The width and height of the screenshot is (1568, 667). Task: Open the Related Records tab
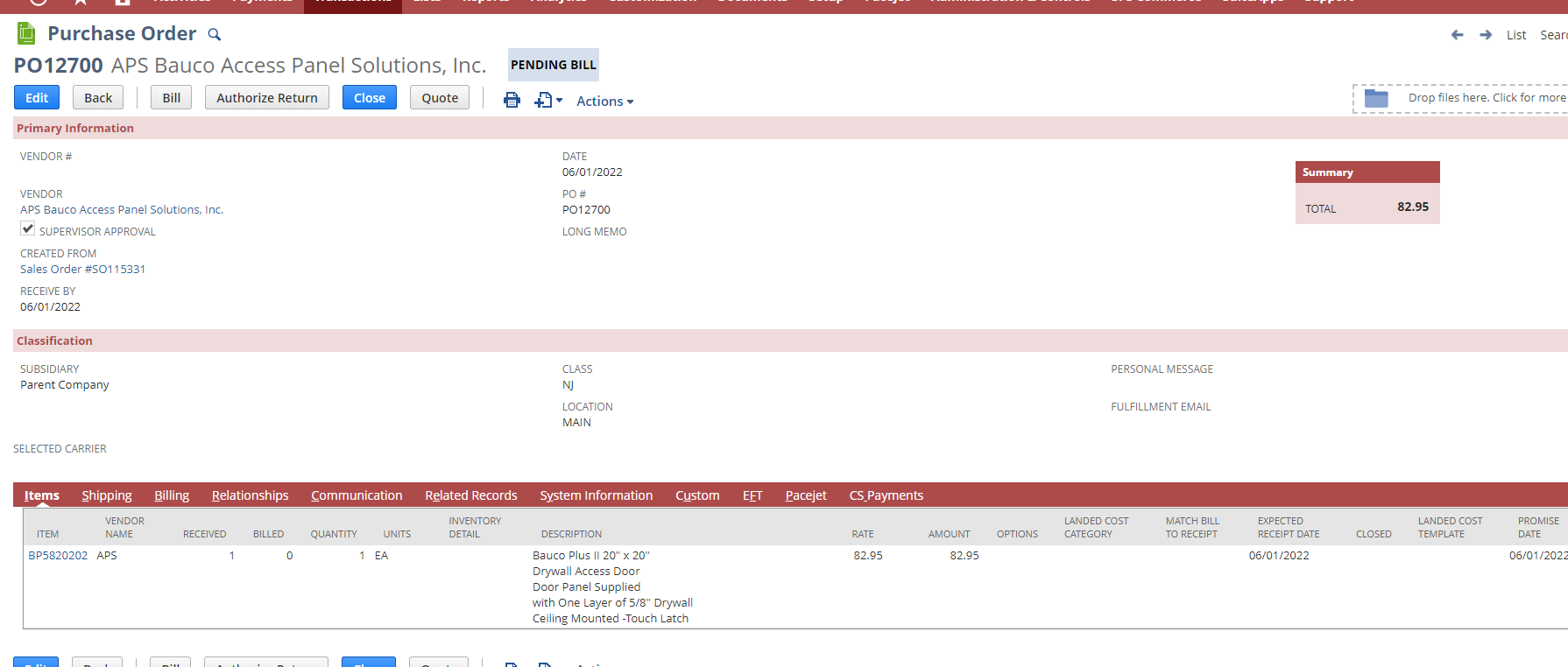[471, 495]
